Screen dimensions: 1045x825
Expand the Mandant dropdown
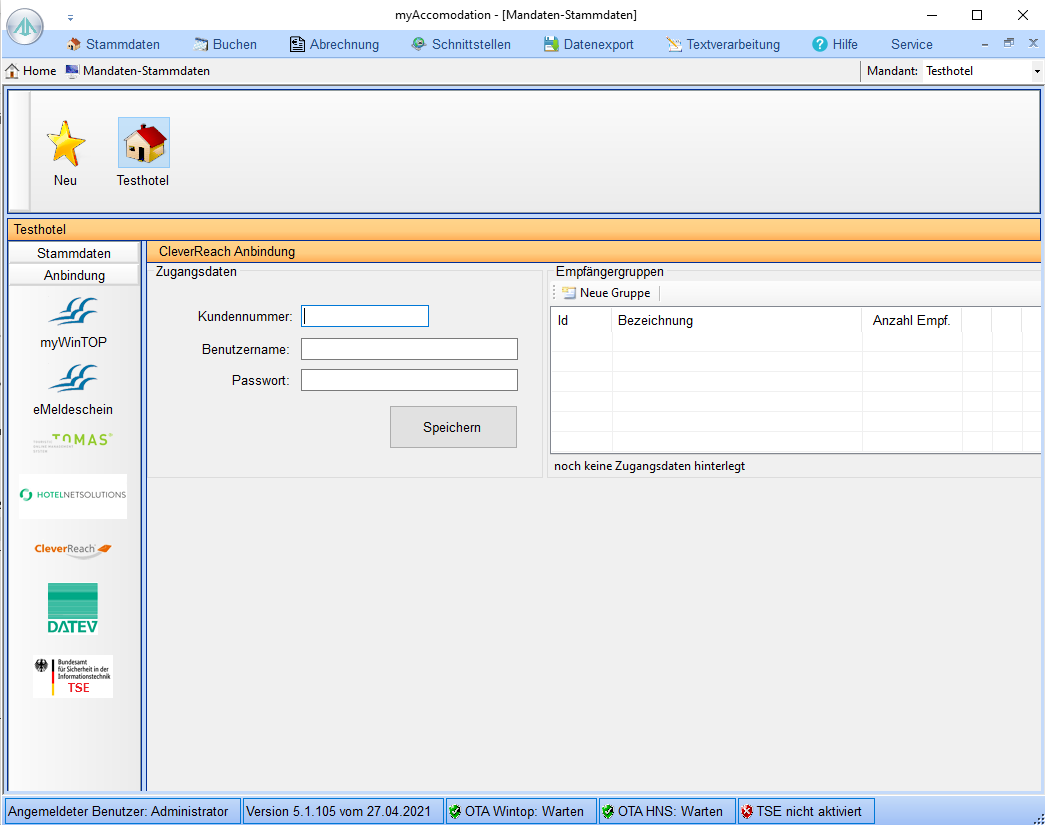click(1036, 71)
